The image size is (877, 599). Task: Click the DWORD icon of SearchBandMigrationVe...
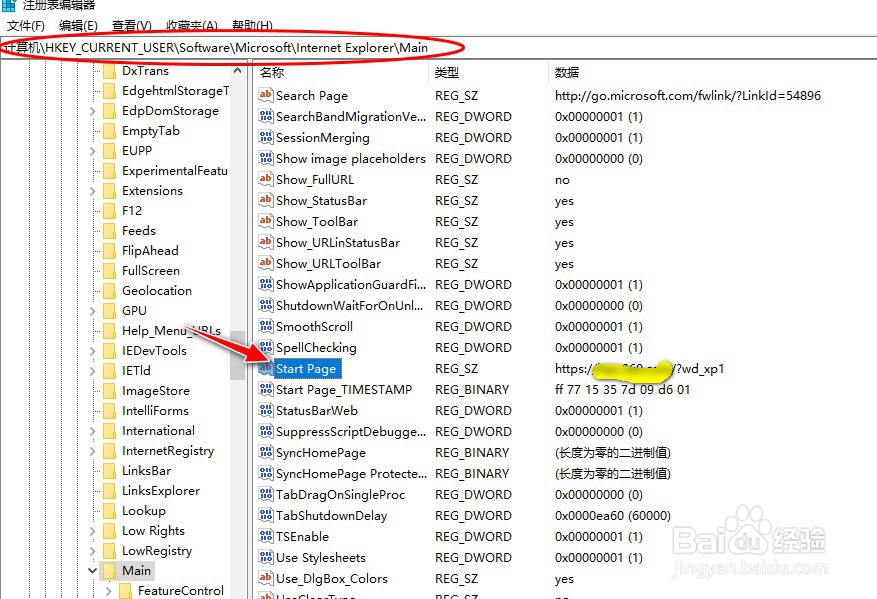[266, 116]
